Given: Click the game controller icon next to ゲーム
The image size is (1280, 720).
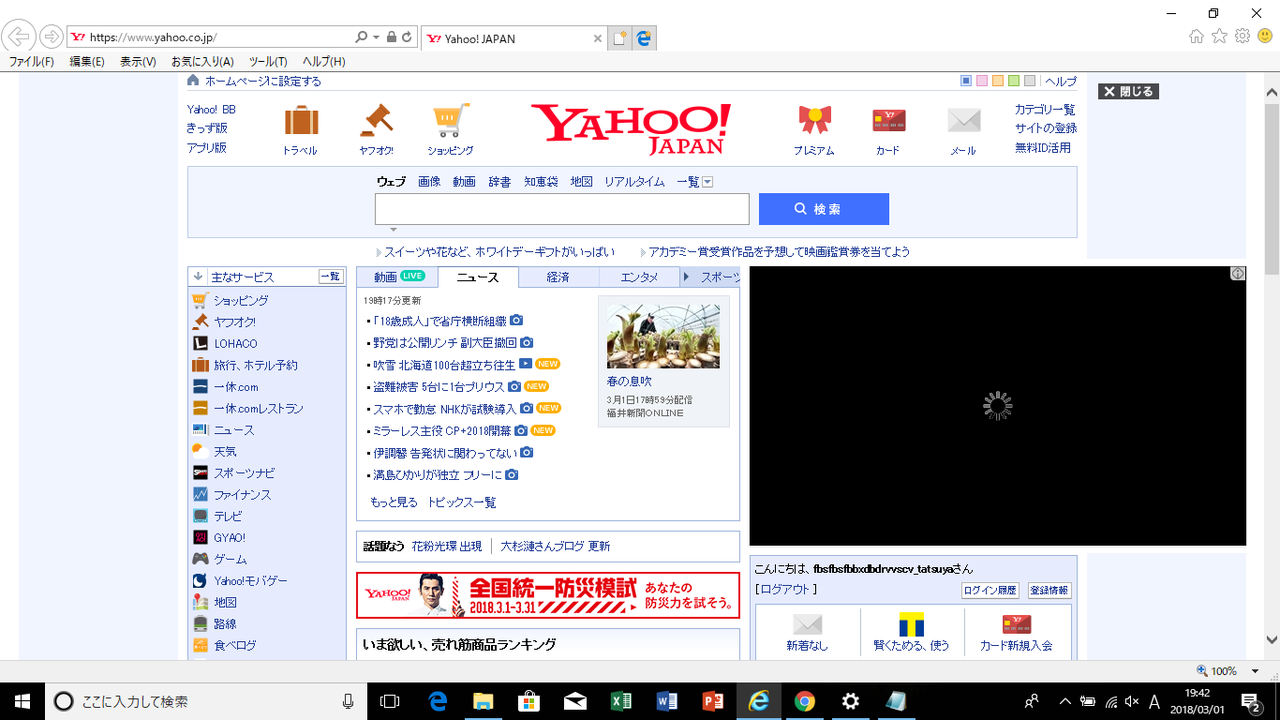Looking at the screenshot, I should 200,559.
